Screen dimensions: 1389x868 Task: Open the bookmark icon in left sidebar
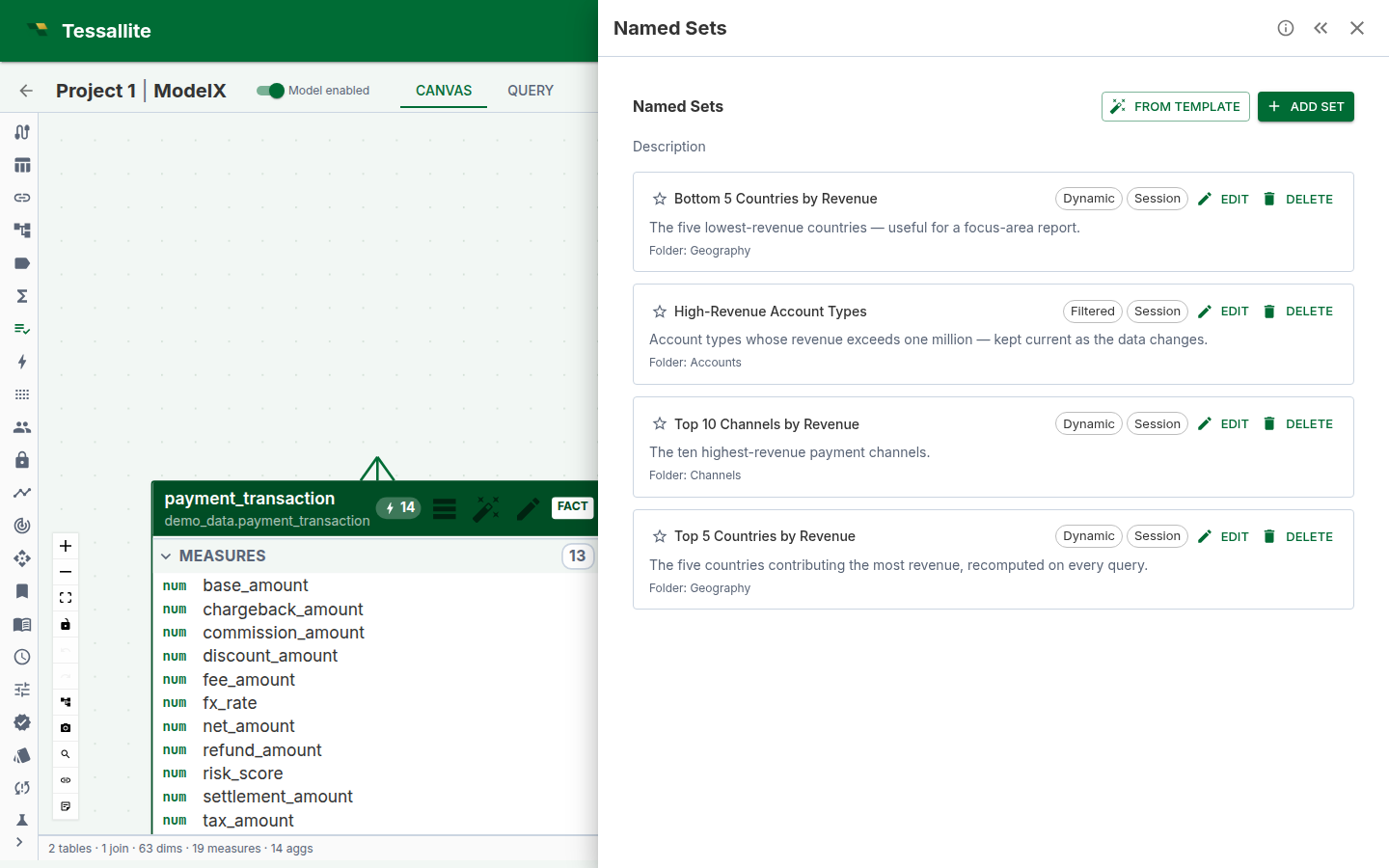(x=22, y=591)
